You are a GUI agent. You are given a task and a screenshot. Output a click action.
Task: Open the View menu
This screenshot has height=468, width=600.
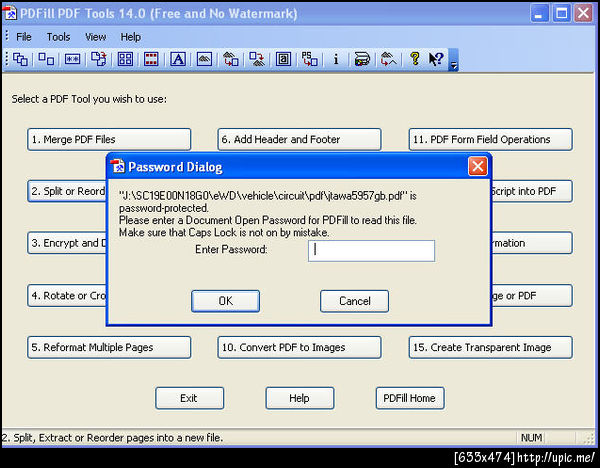point(95,37)
